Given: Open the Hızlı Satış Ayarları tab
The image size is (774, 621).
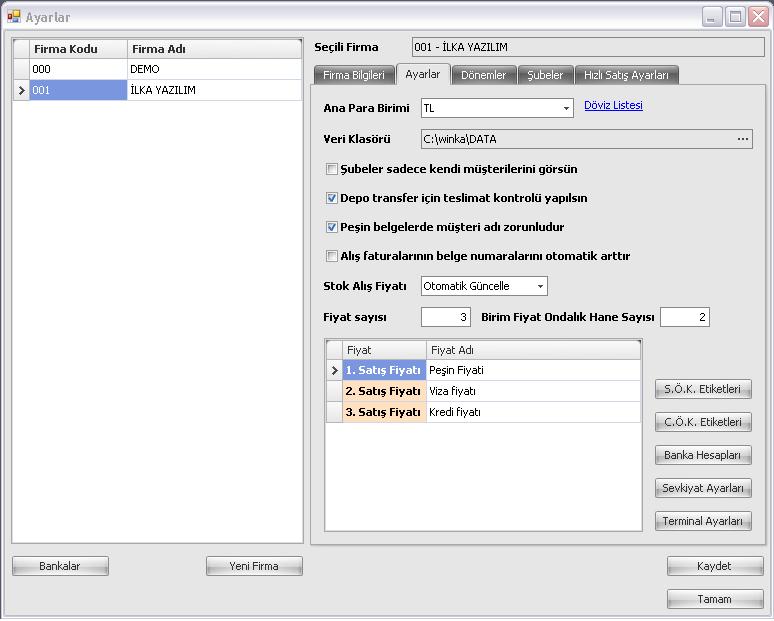Looking at the screenshot, I should [626, 75].
